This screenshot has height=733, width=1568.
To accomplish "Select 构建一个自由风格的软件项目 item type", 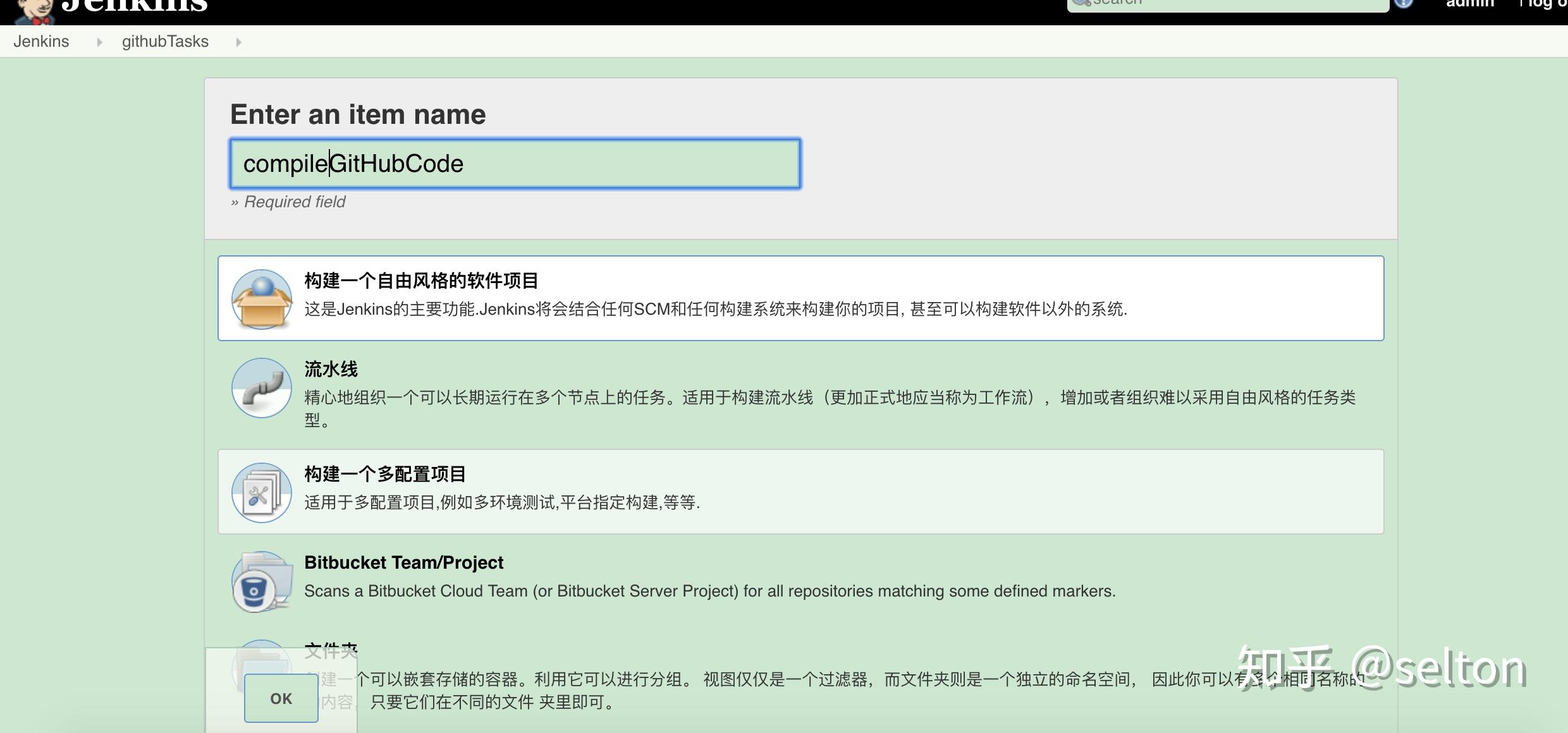I will [421, 281].
